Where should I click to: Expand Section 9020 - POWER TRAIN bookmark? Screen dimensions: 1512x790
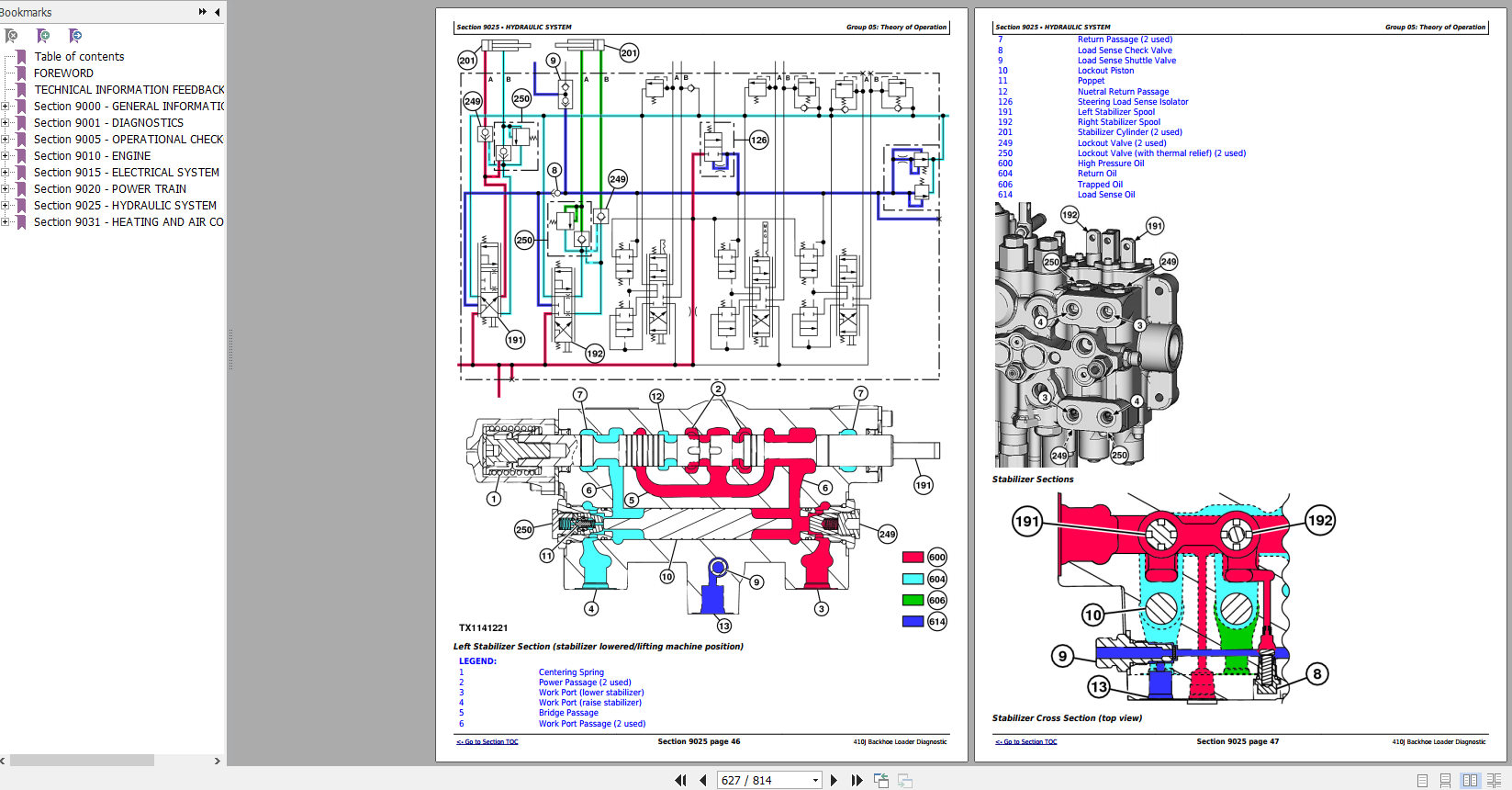5,189
